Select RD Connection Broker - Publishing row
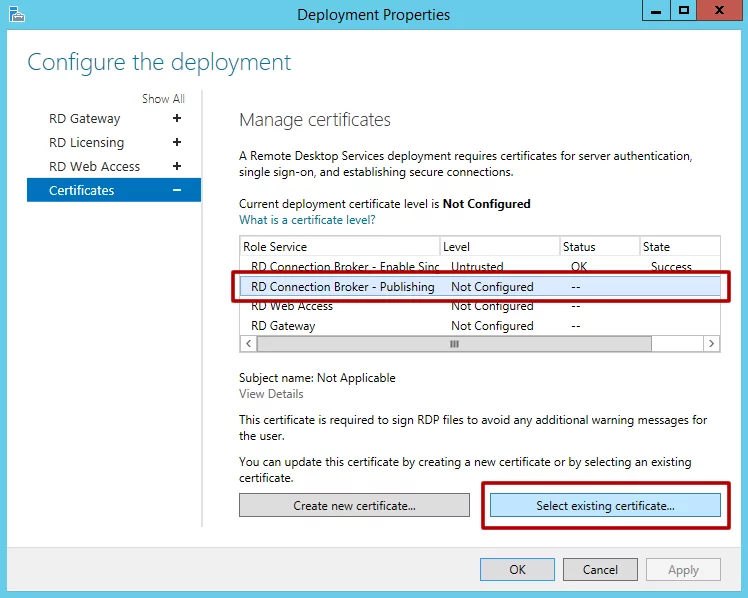Viewport: 748px width, 598px height. tap(343, 287)
